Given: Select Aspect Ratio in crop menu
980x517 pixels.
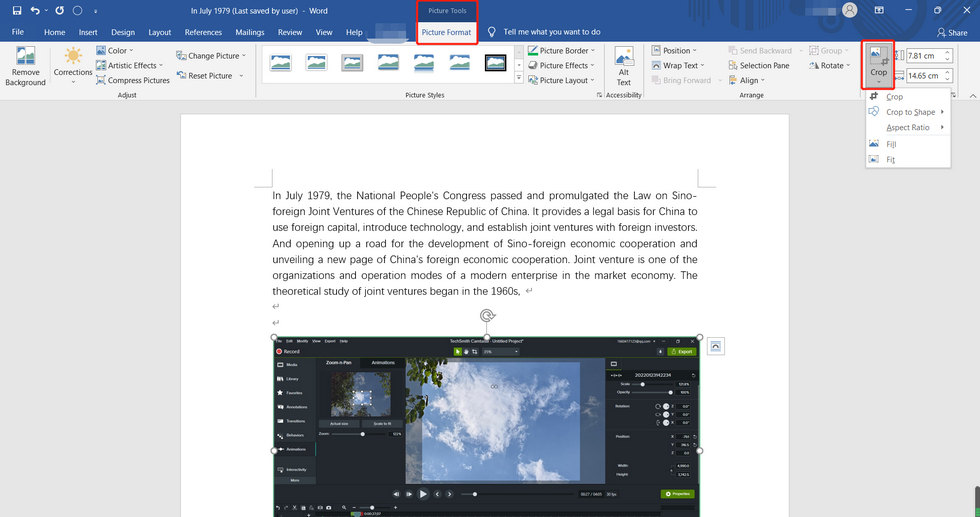Looking at the screenshot, I should pos(907,127).
